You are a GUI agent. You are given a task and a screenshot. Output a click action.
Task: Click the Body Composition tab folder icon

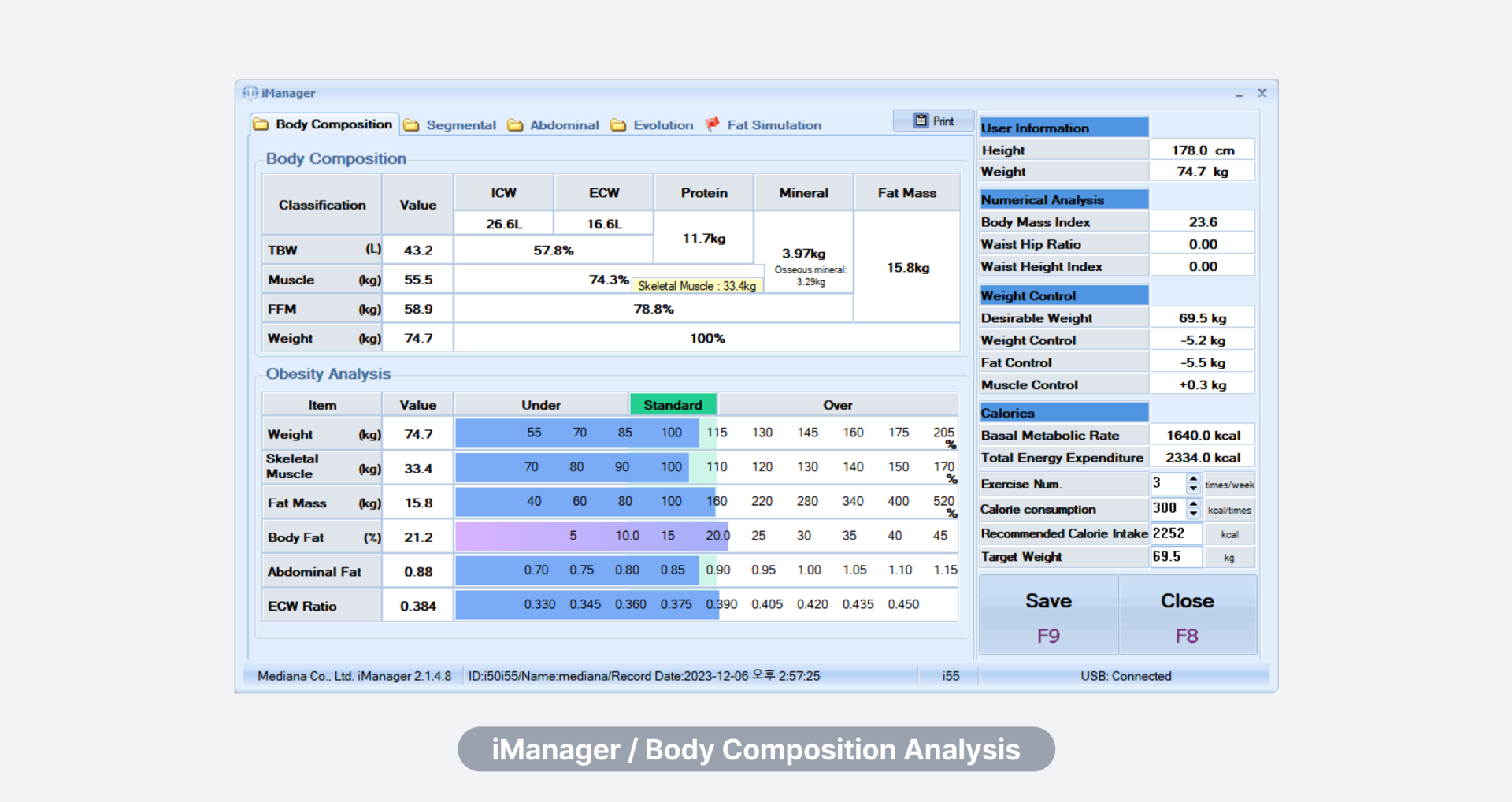pyautogui.click(x=261, y=124)
